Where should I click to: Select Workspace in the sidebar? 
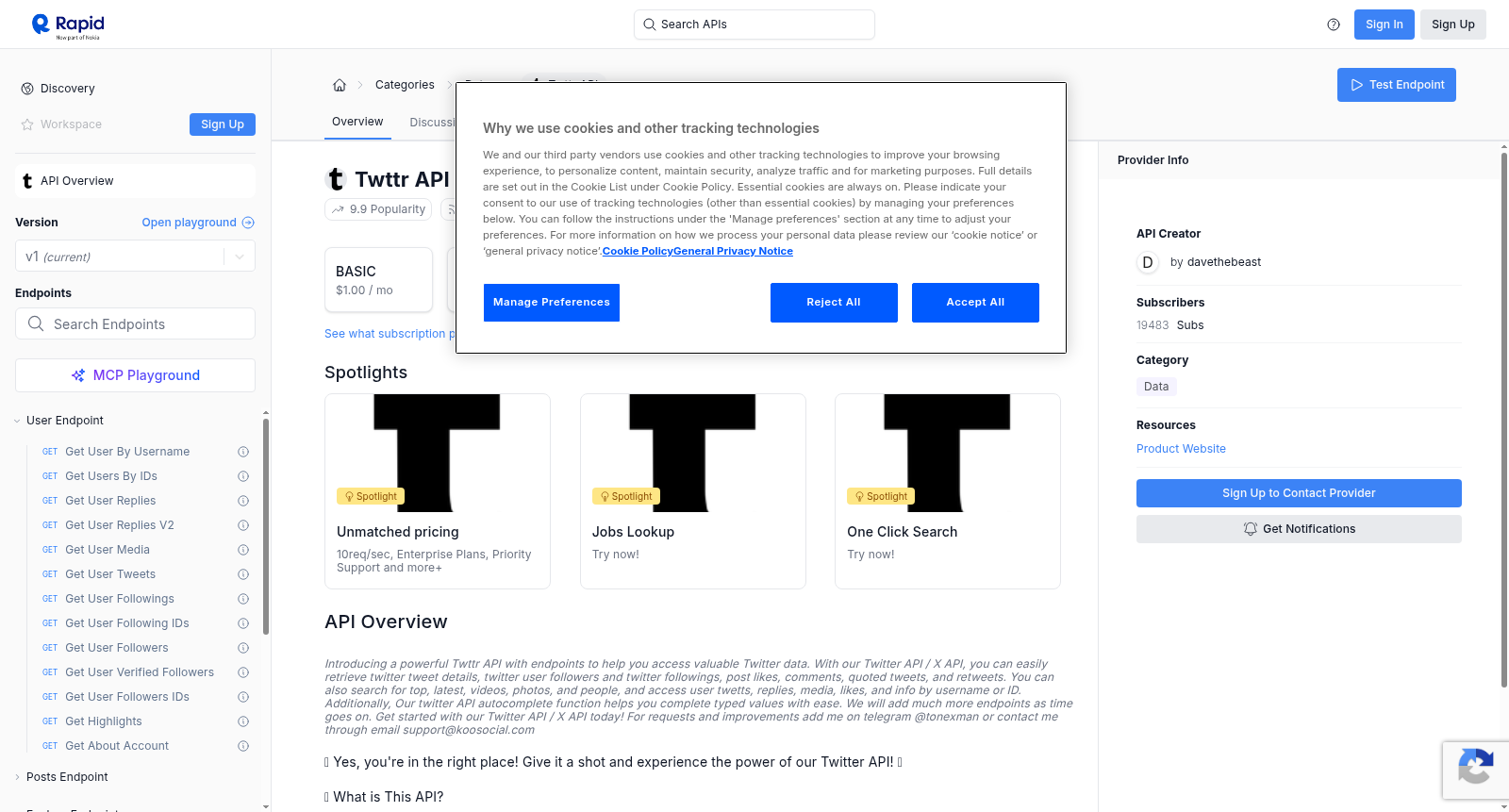coord(71,124)
